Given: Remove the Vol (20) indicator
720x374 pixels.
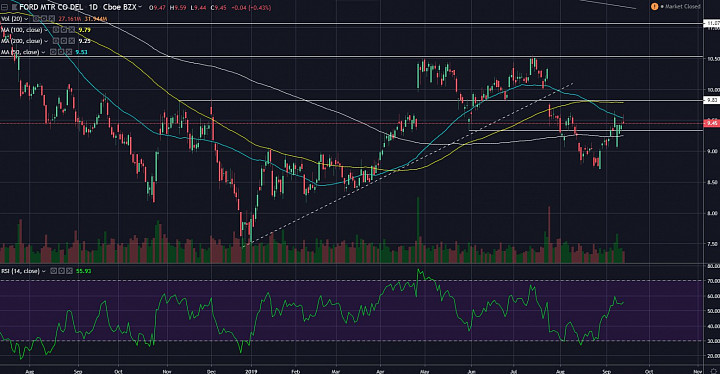Looking at the screenshot, I should coord(52,19).
